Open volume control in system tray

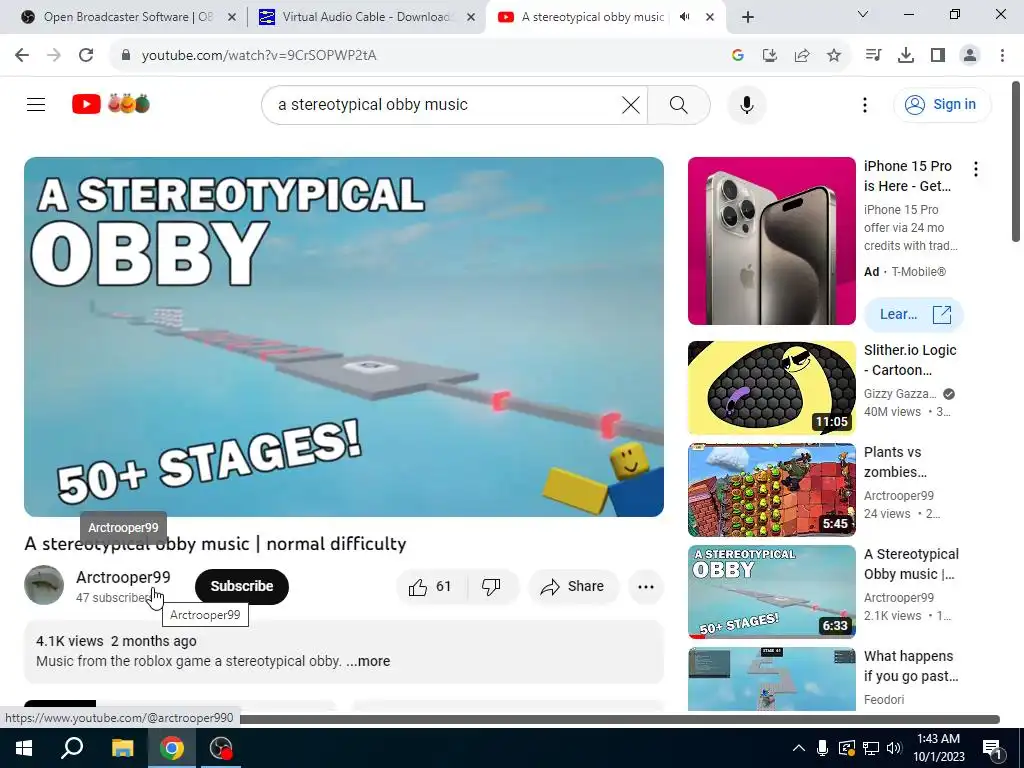(894, 748)
